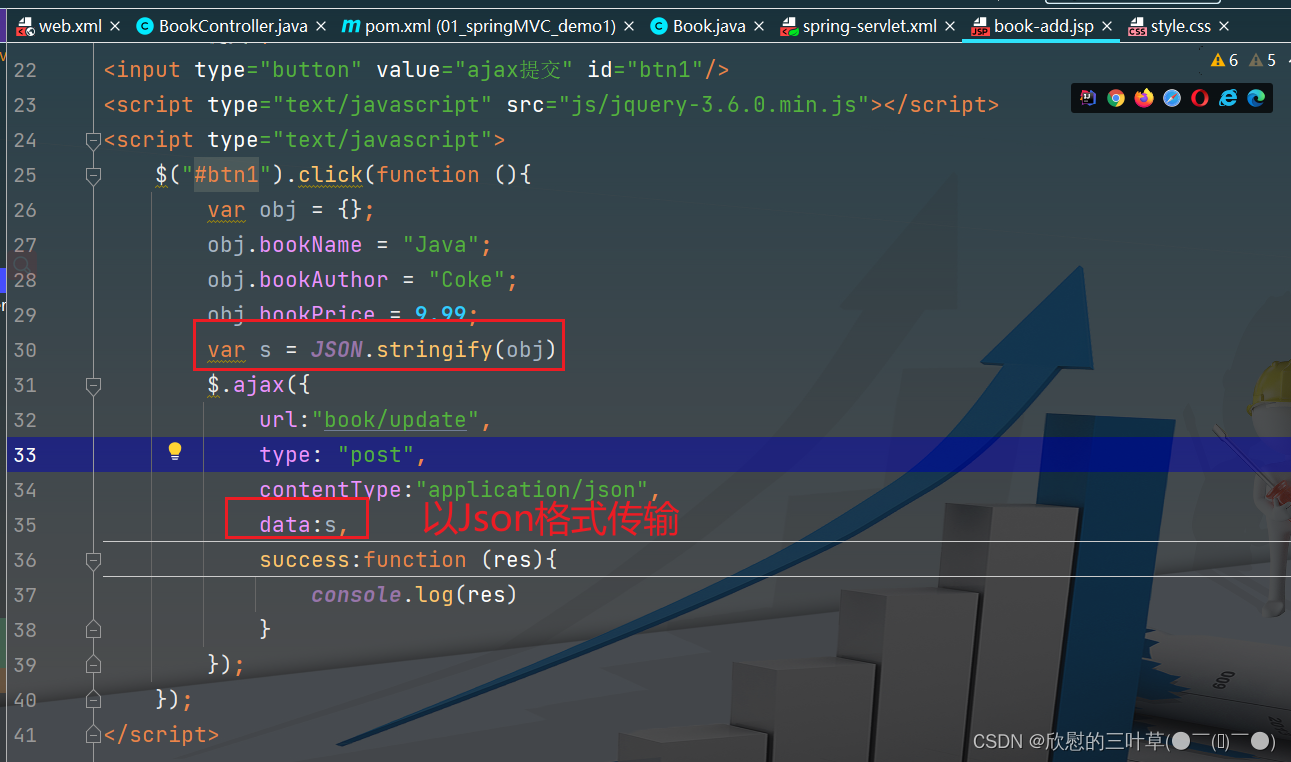1291x762 pixels.
Task: Switch to the BookController.java tab
Action: [233, 26]
